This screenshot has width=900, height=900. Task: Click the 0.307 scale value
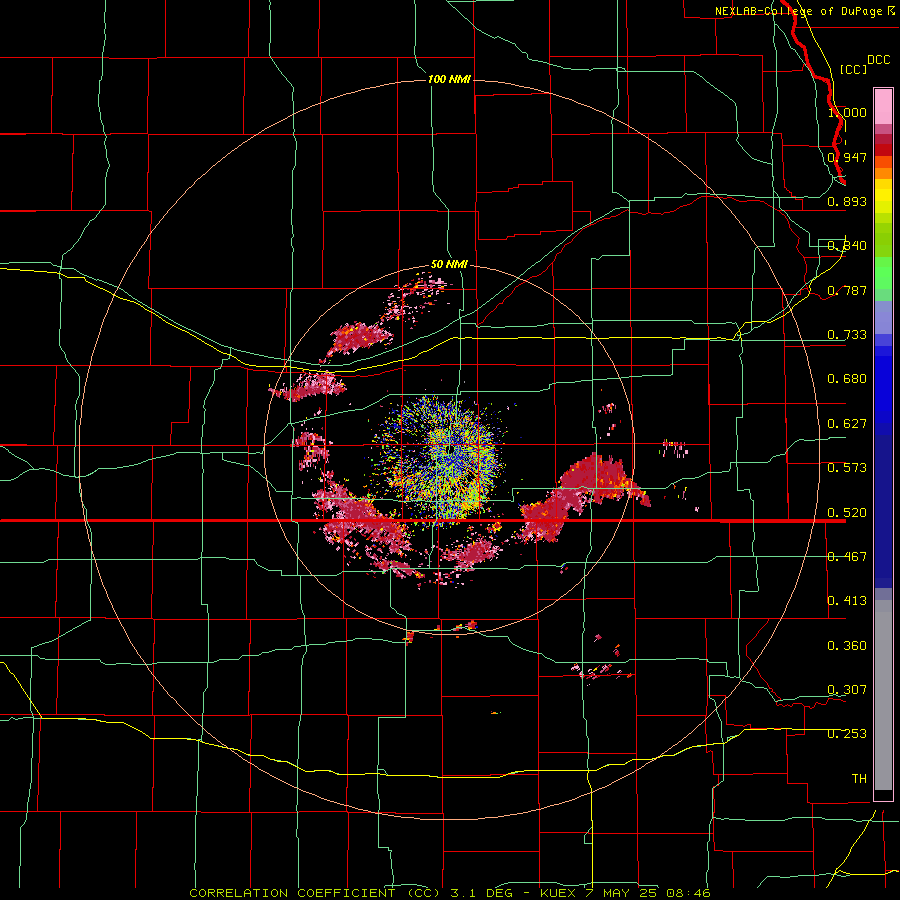pyautogui.click(x=847, y=689)
